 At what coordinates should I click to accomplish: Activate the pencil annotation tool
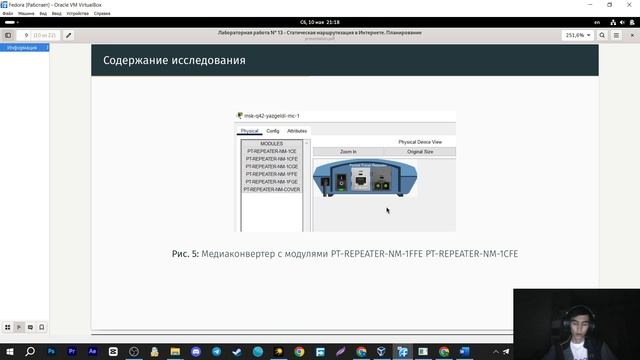69,36
